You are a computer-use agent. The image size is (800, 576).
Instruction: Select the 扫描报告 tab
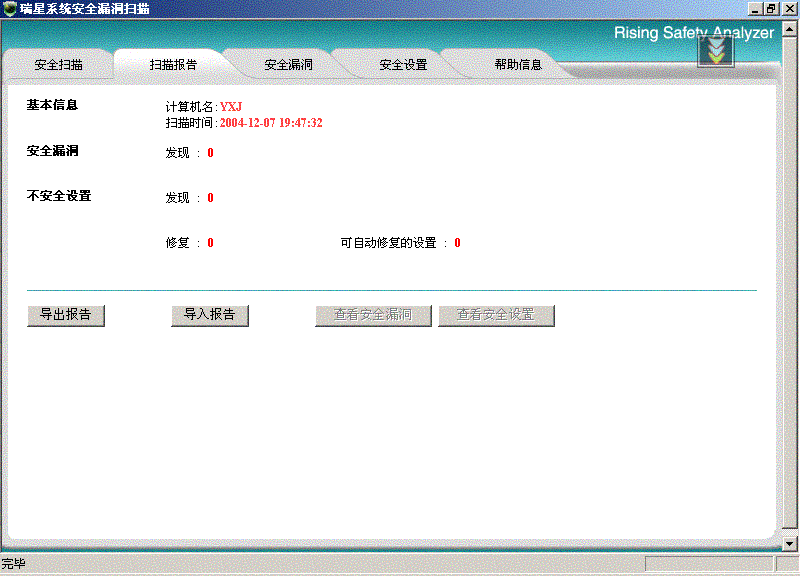[x=173, y=65]
